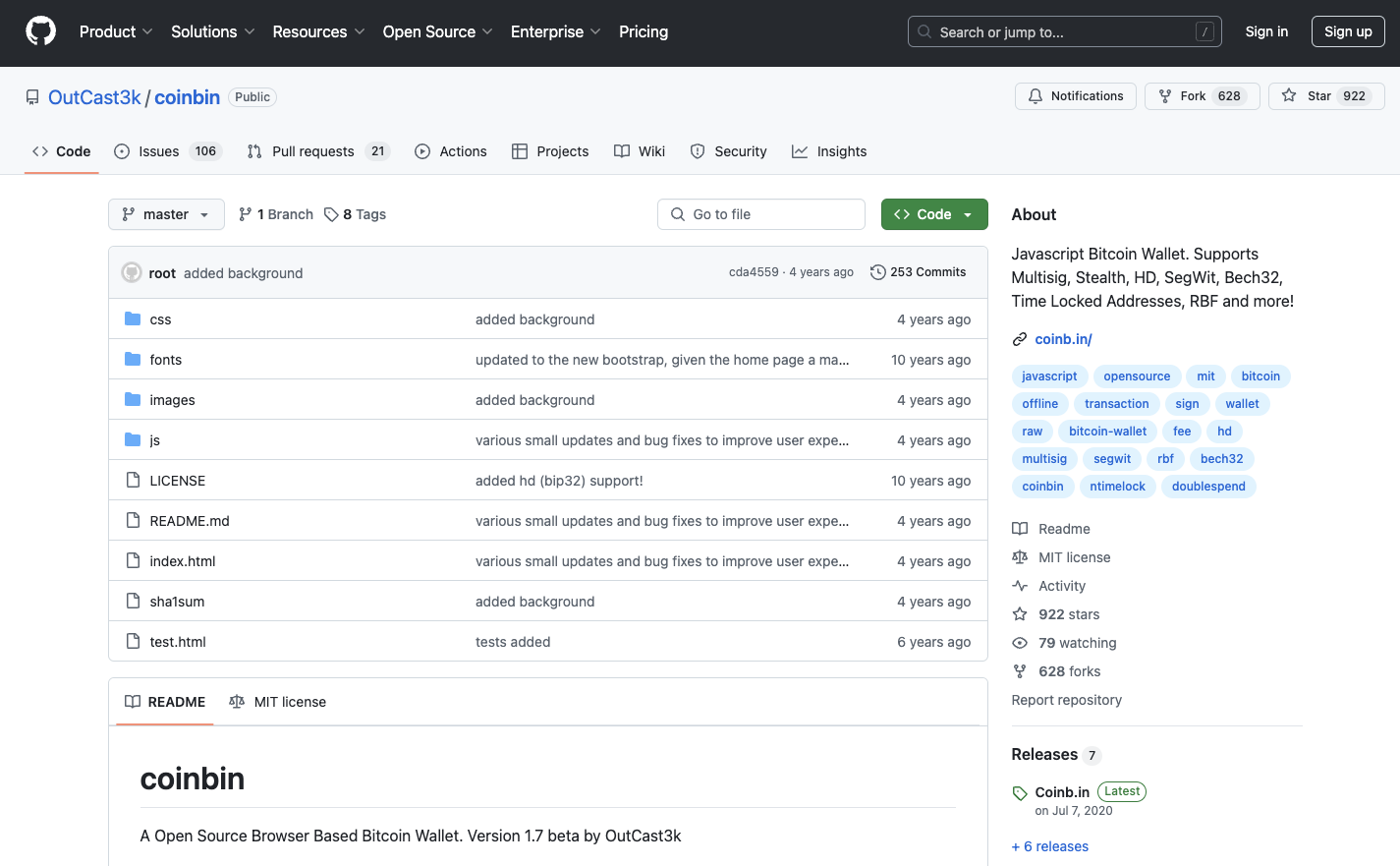The width and height of the screenshot is (1400, 866).
Task: Click the images folder icon
Action: 133,400
